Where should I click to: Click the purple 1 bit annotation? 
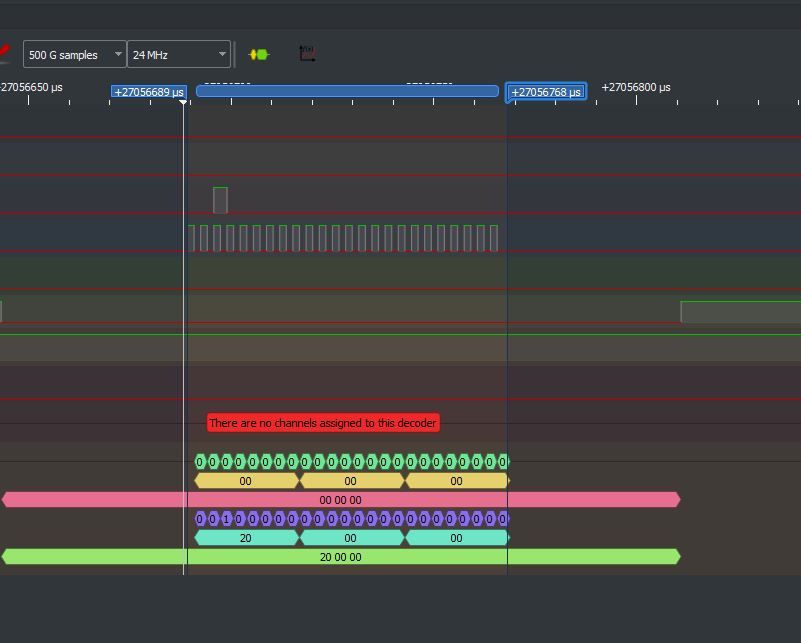click(x=226, y=519)
